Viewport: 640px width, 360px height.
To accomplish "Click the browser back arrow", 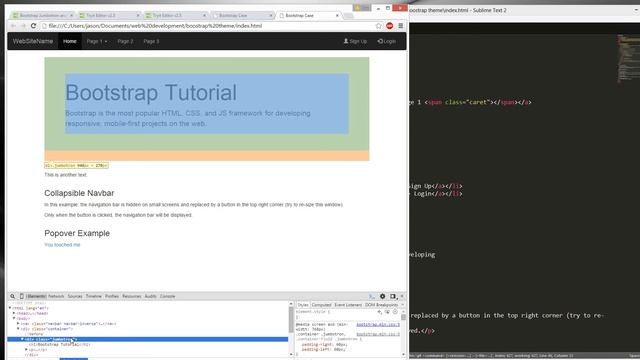I will (13, 26).
